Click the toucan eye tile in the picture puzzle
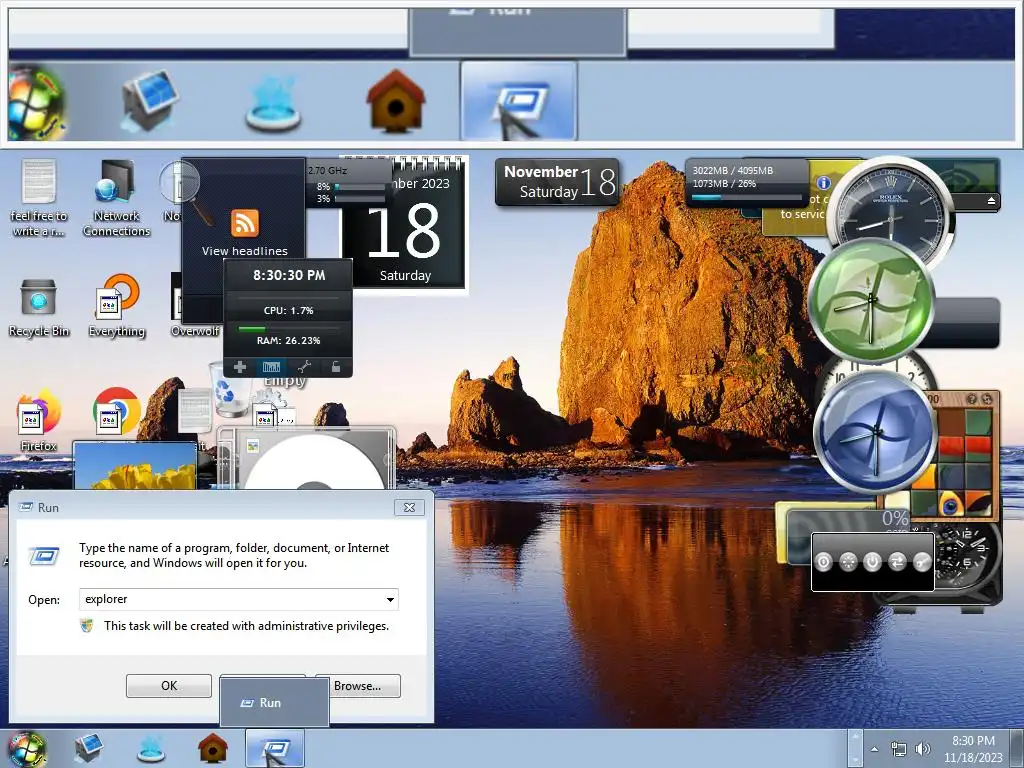This screenshot has height=768, width=1024. pyautogui.click(x=951, y=503)
